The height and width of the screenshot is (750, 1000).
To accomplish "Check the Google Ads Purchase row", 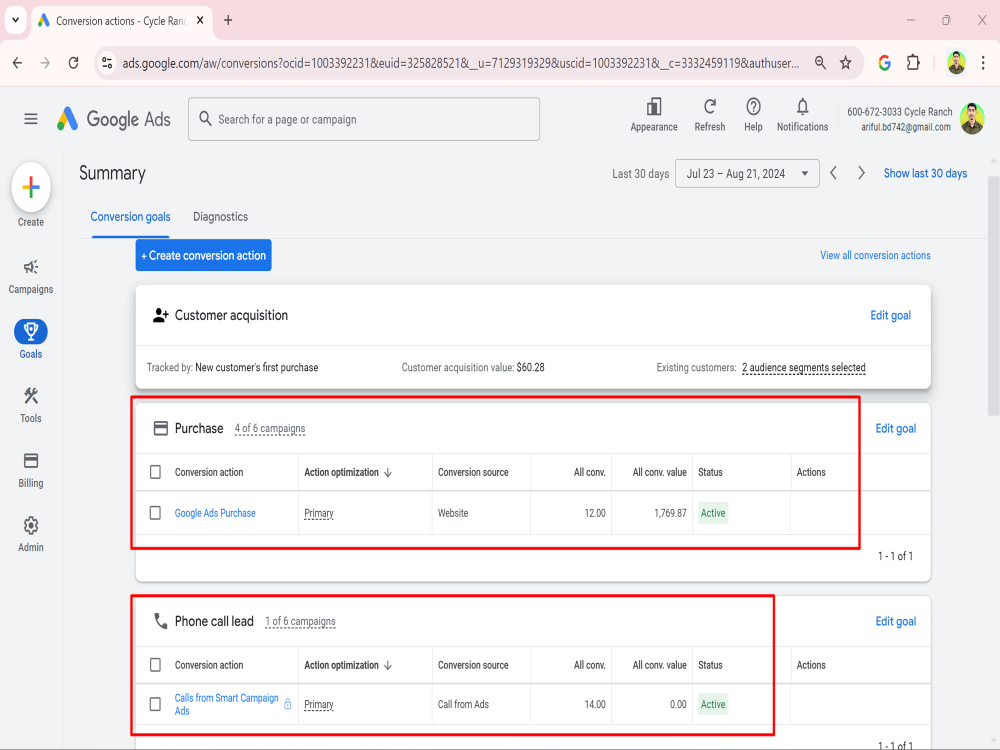I will point(155,513).
